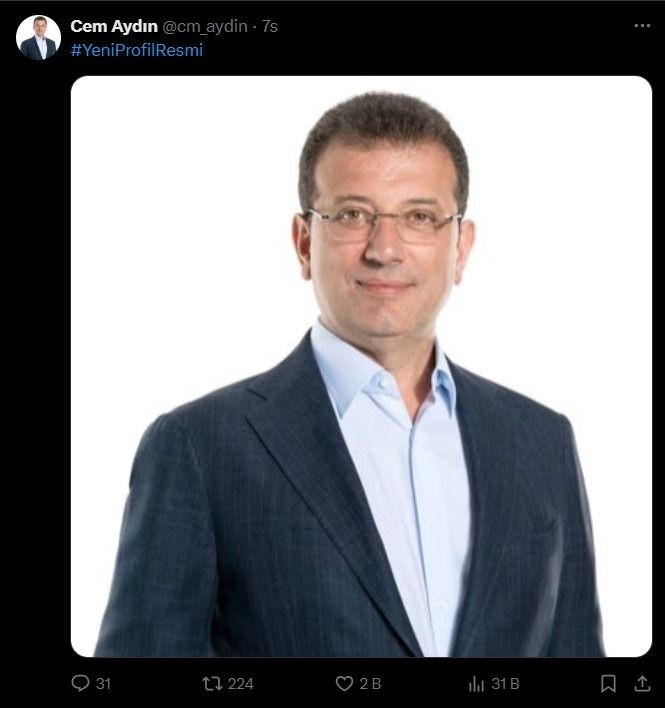Image resolution: width=665 pixels, height=708 pixels.
Task: Click the 31 replies count
Action: (x=103, y=684)
